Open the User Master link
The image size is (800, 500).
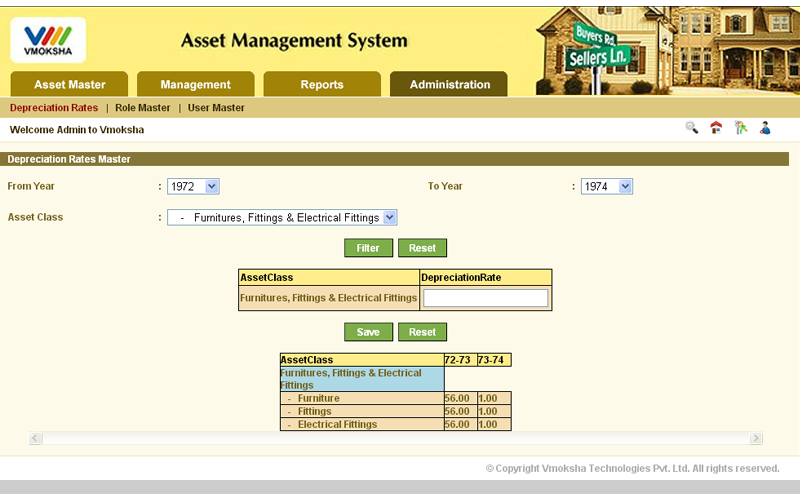pyautogui.click(x=216, y=108)
